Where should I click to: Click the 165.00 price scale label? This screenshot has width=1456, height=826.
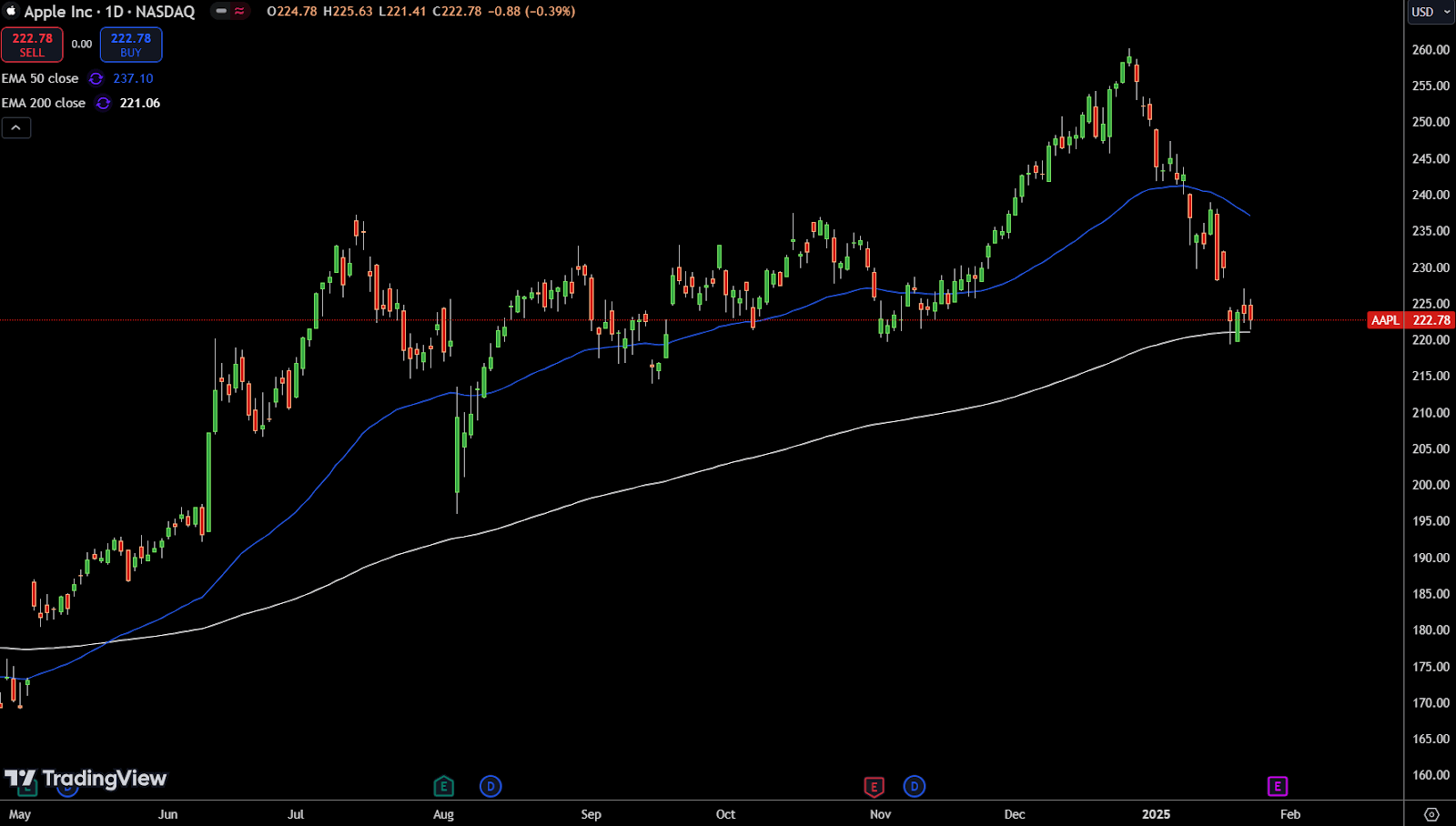pos(1431,739)
